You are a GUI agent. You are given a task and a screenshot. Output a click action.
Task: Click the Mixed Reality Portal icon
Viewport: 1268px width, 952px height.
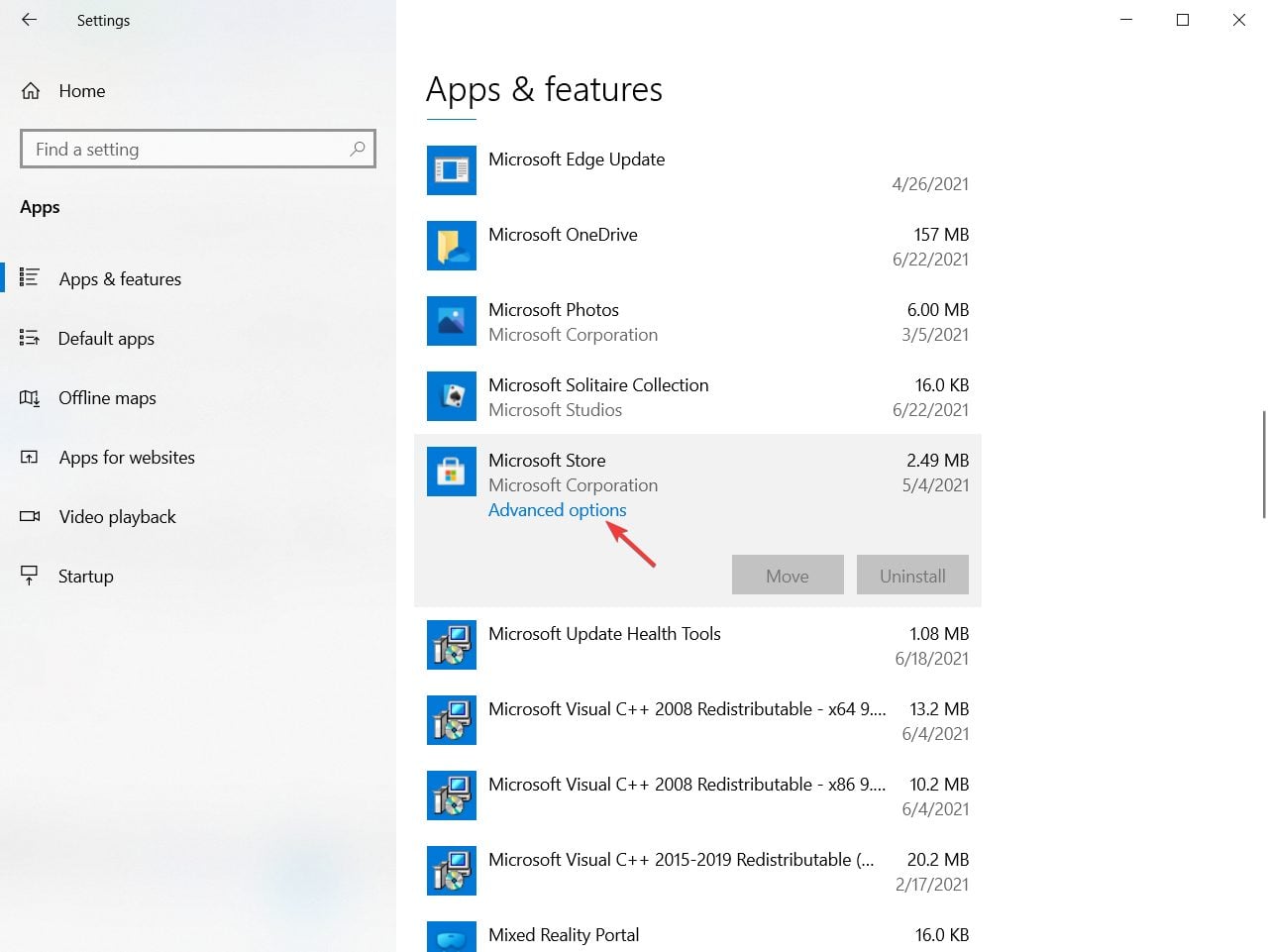(451, 935)
